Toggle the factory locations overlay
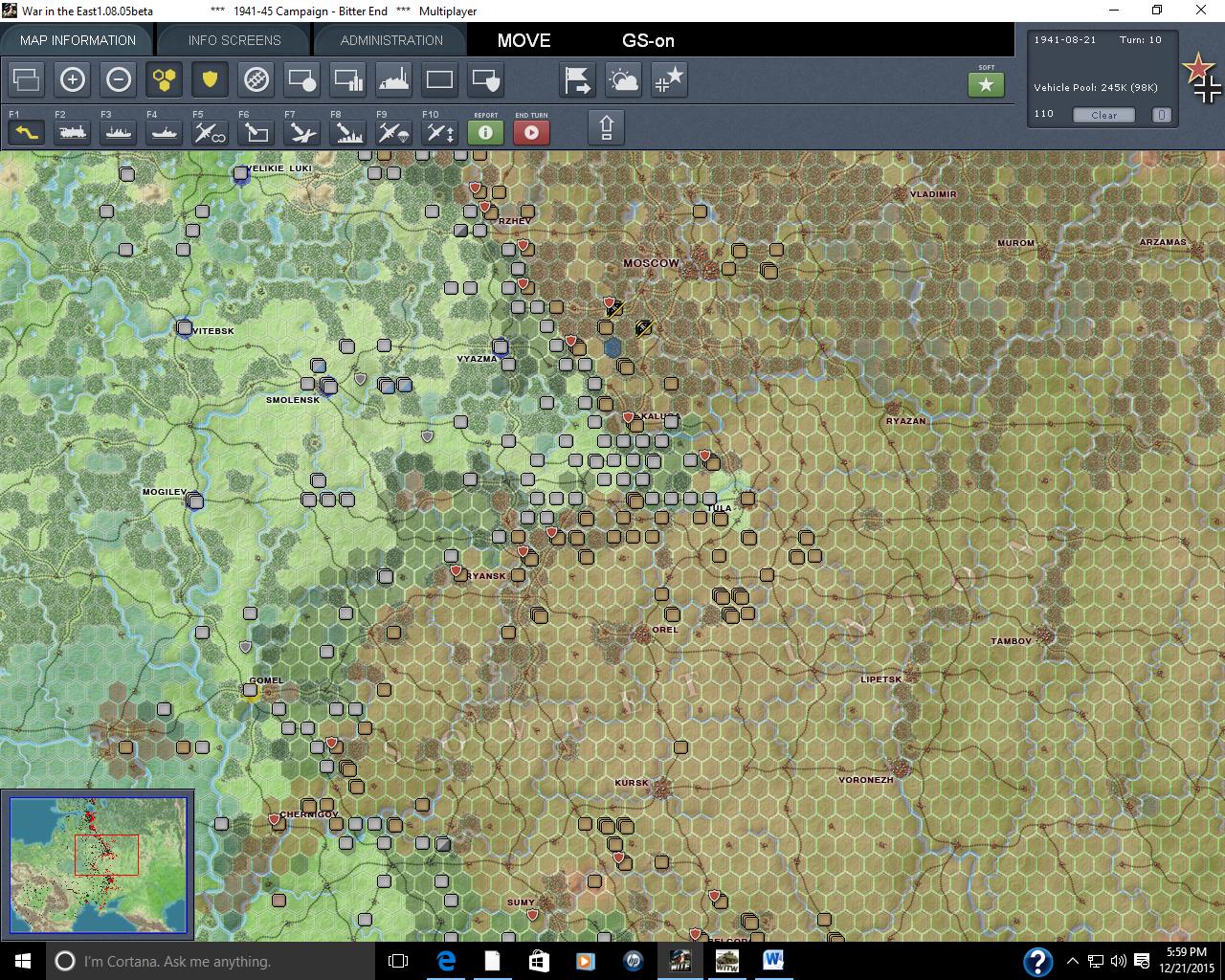The height and width of the screenshot is (980, 1225). click(393, 79)
